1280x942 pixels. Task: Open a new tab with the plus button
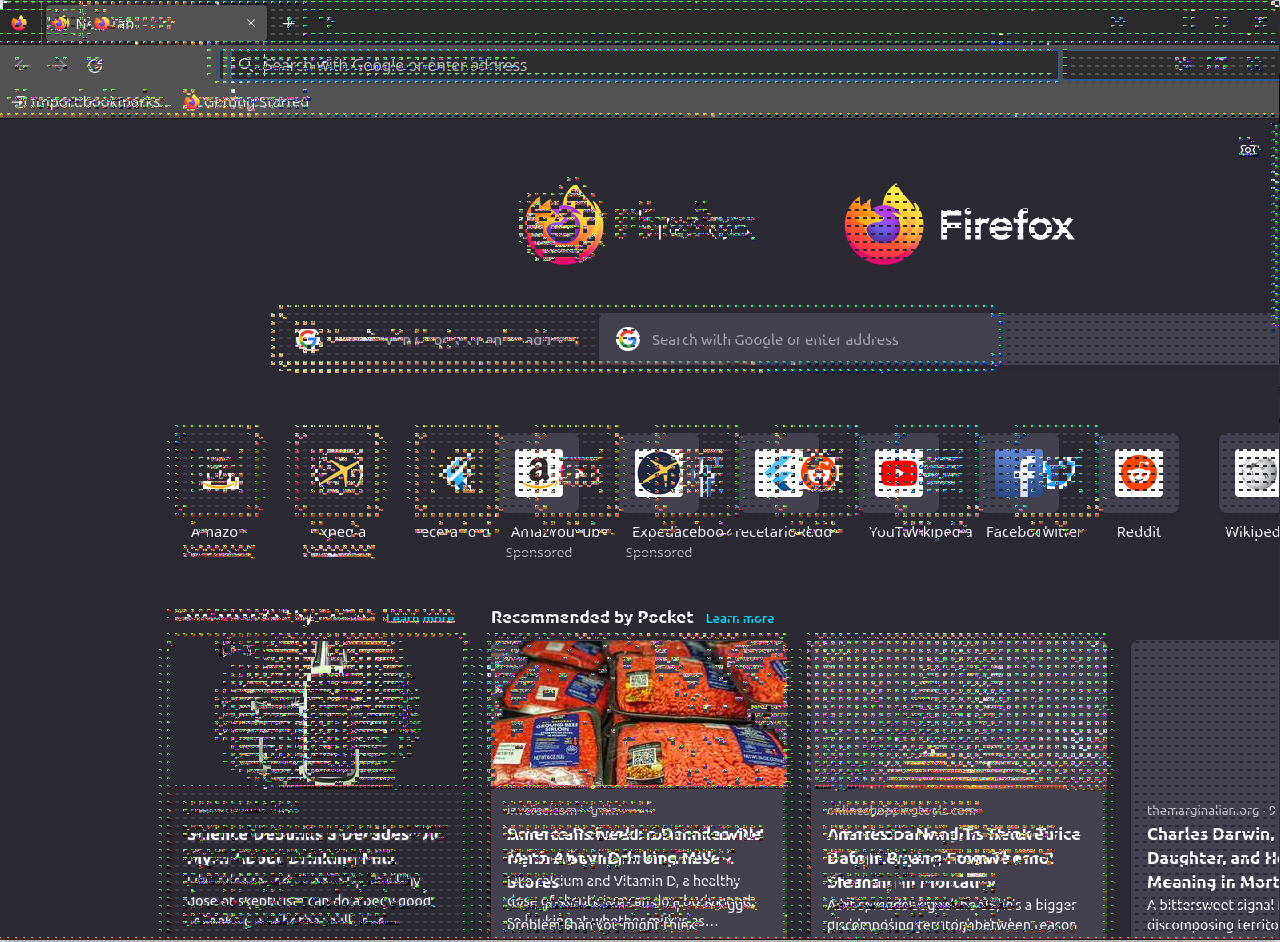[289, 22]
